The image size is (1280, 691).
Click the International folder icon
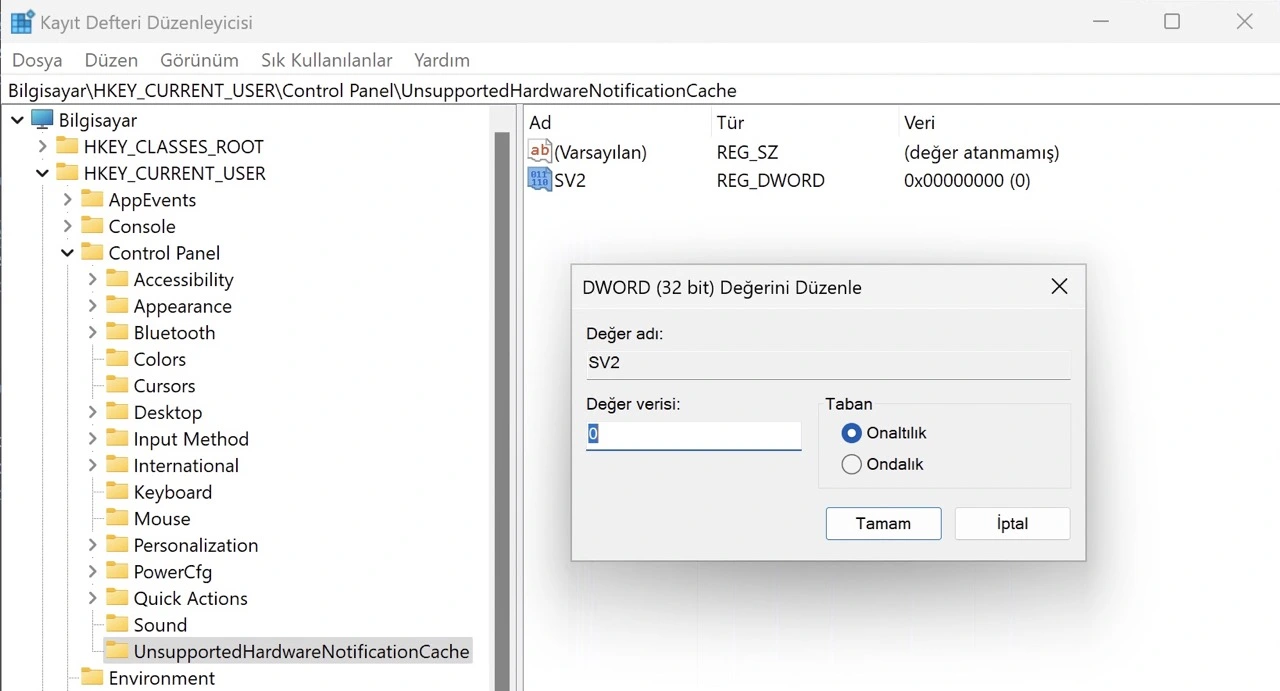[117, 466]
